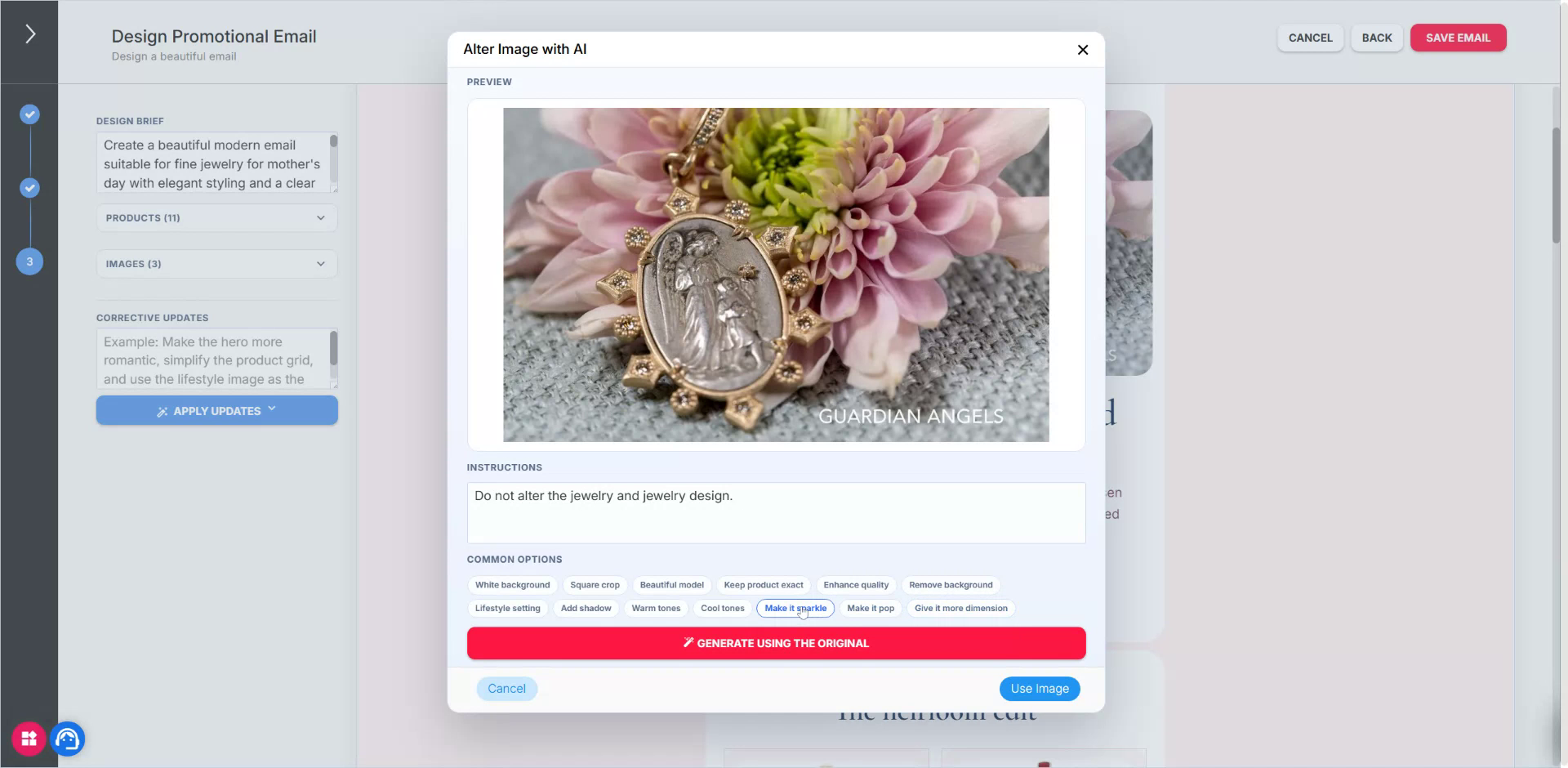Expand the Products (11) section
Image resolution: width=1568 pixels, height=768 pixels.
pyautogui.click(x=216, y=218)
